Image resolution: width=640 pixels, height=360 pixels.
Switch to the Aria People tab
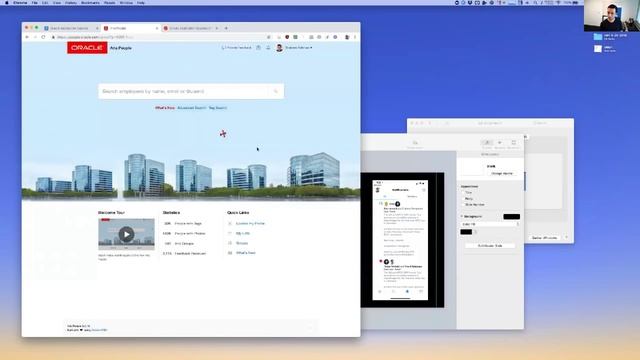[131, 28]
